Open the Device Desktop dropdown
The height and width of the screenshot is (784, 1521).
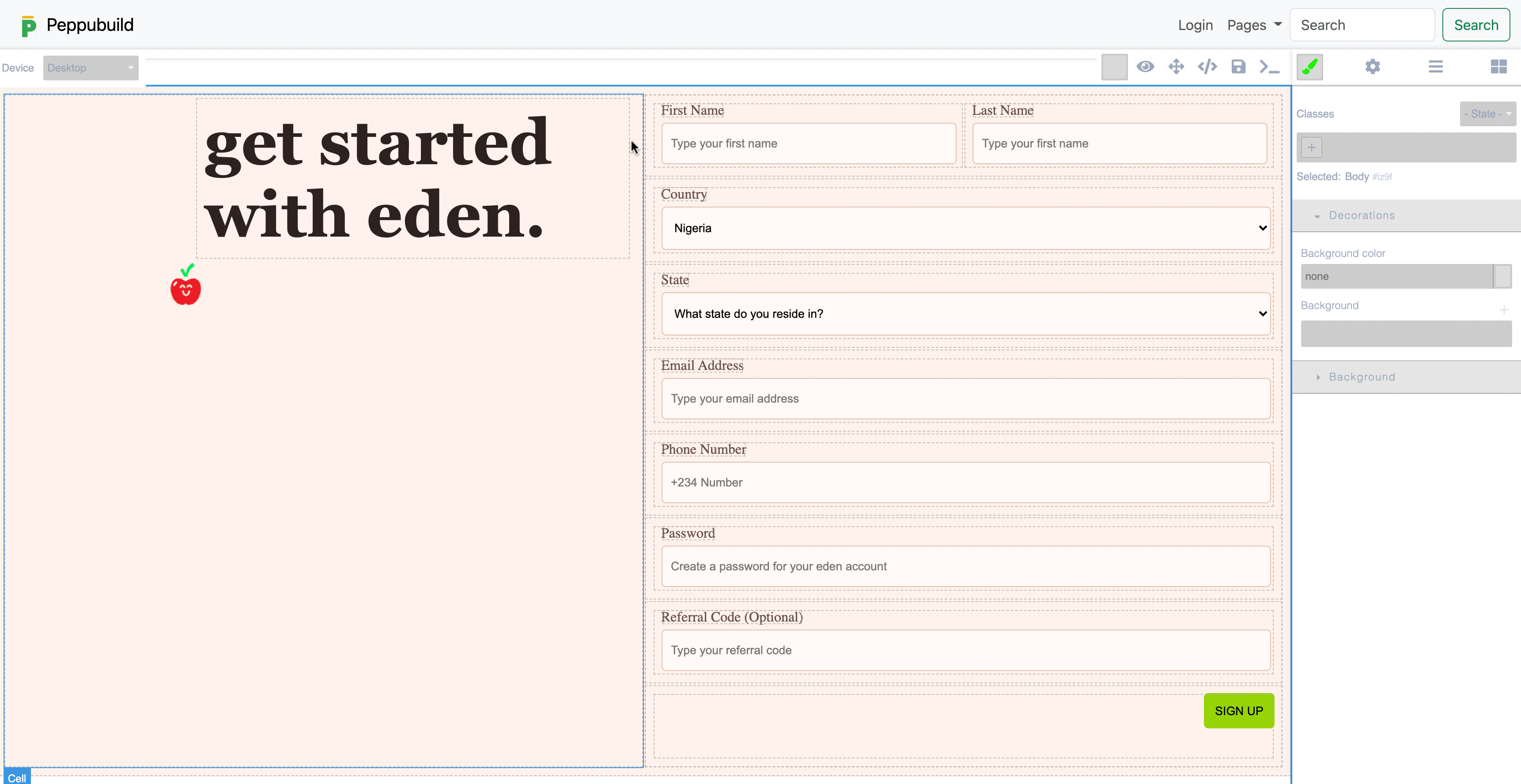coord(91,68)
